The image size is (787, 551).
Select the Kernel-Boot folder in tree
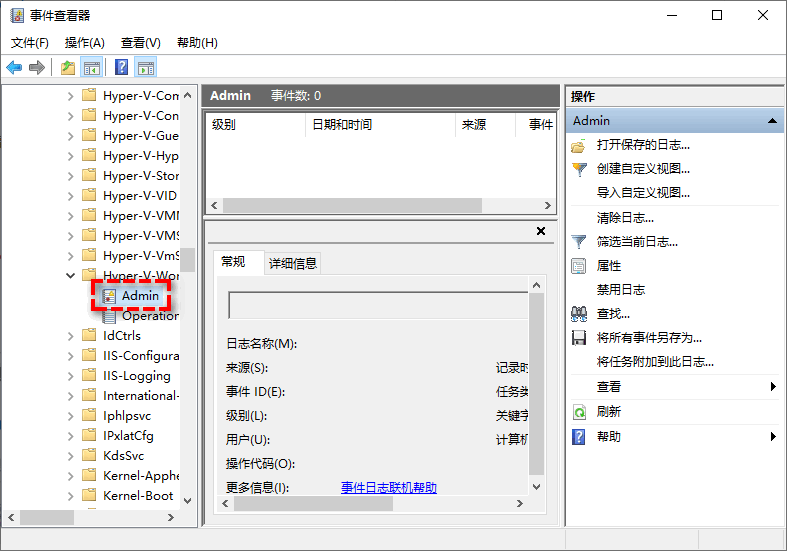point(137,496)
